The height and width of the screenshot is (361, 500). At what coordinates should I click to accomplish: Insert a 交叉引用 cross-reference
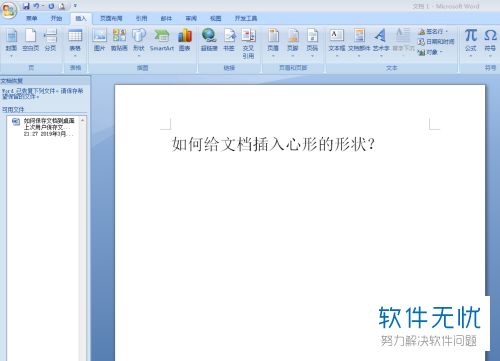(248, 44)
